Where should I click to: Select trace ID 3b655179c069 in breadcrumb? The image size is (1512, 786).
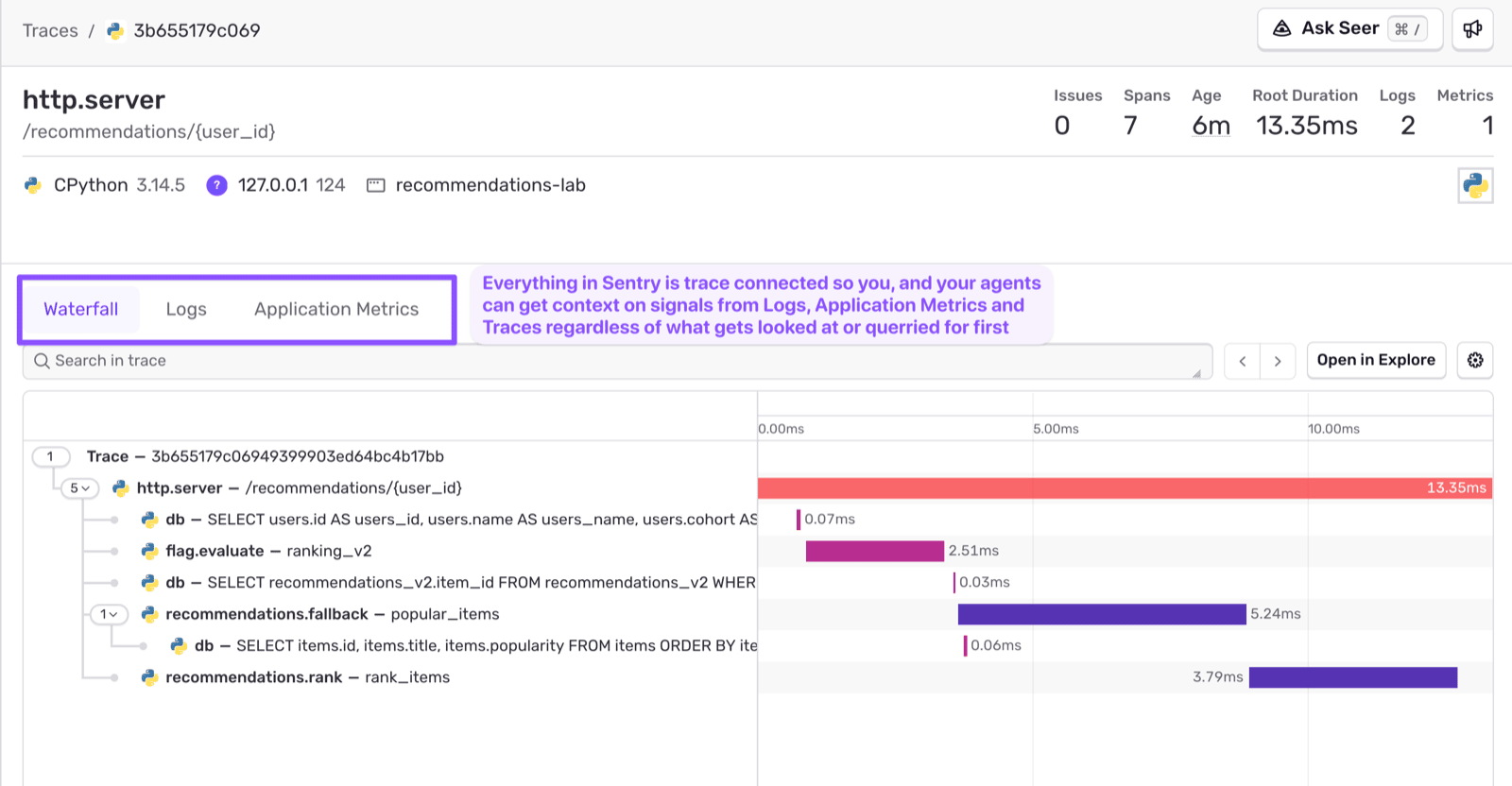click(x=197, y=30)
